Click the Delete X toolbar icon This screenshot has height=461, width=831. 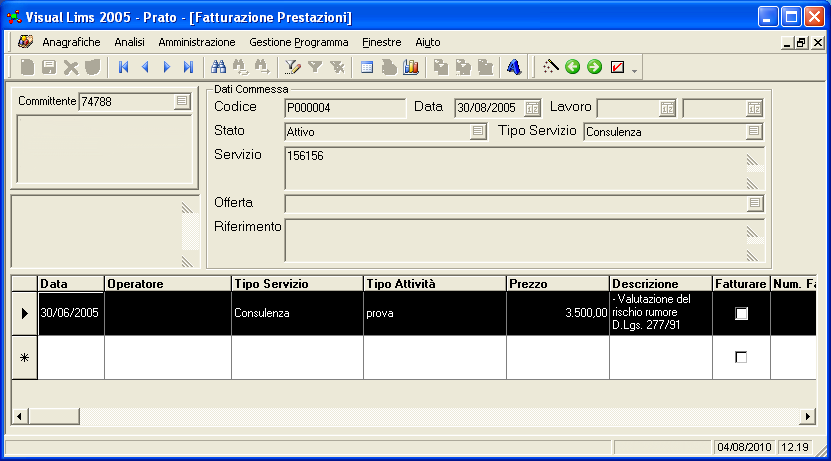[x=70, y=67]
